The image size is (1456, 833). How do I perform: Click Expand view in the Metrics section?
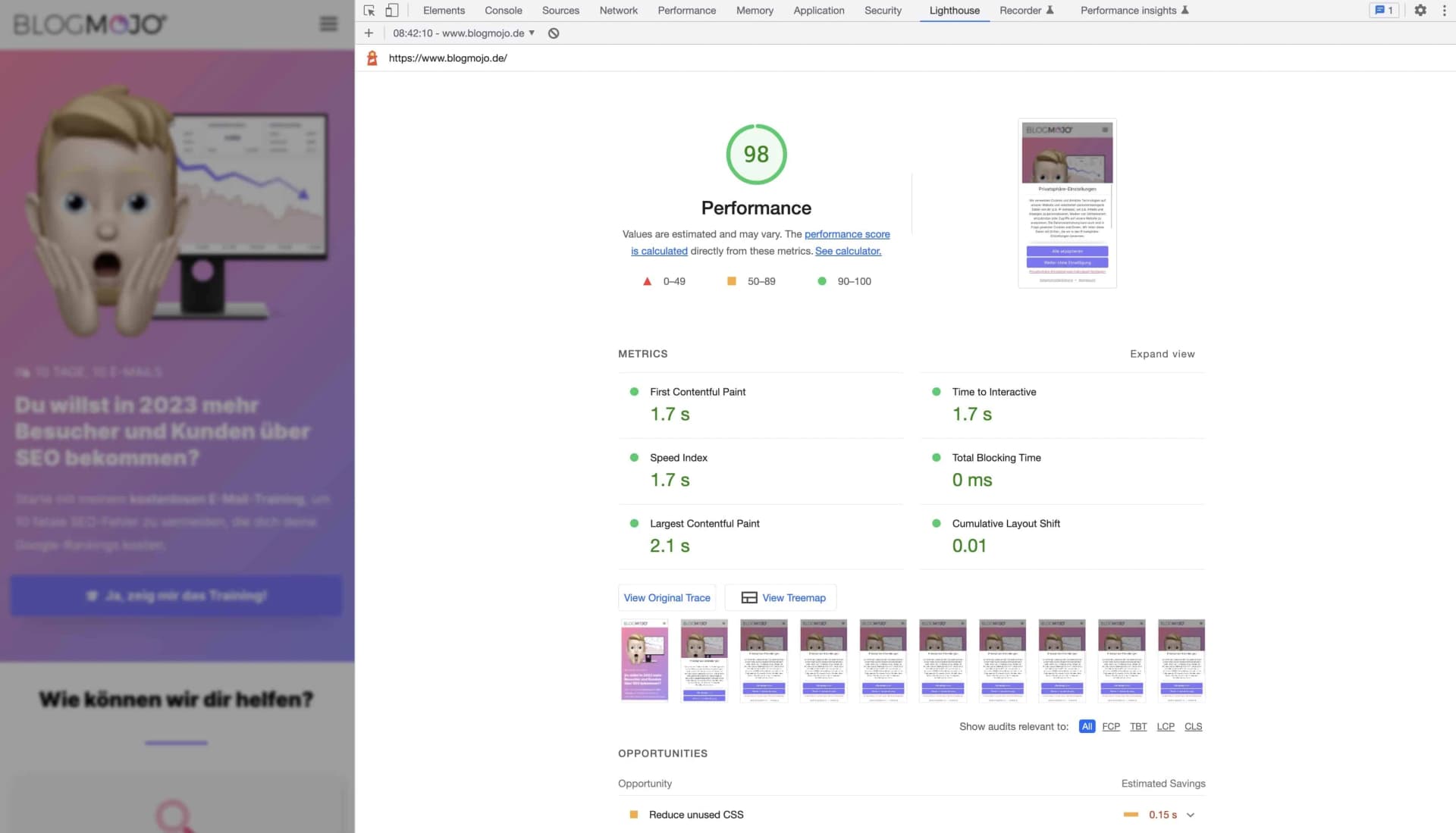[x=1162, y=354]
